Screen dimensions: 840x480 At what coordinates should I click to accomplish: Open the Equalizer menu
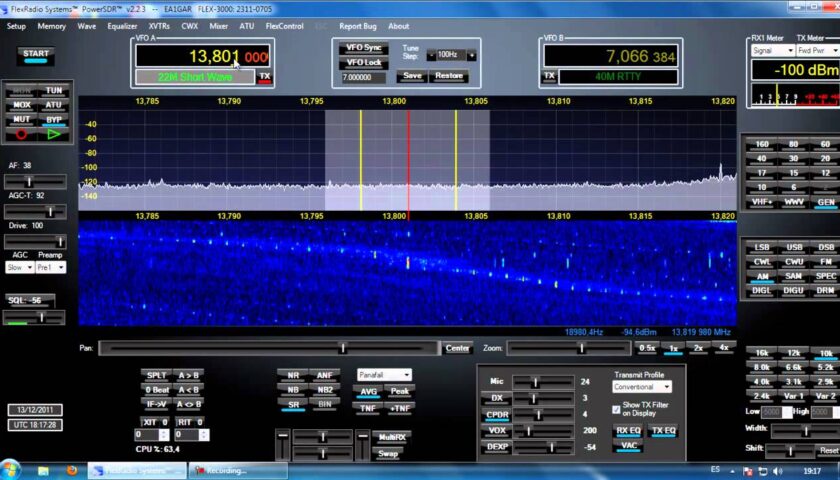pyautogui.click(x=122, y=26)
